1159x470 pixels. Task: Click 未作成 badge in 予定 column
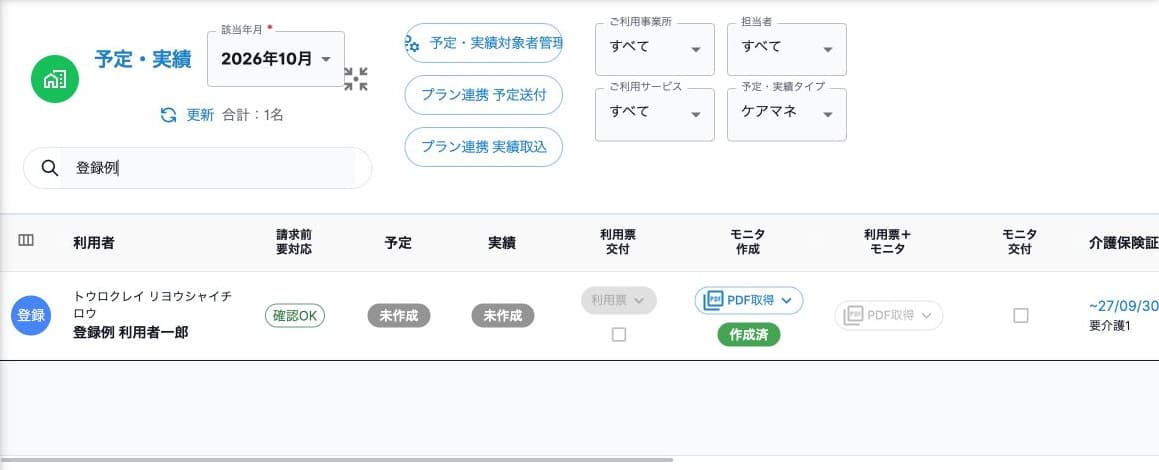[x=399, y=316]
